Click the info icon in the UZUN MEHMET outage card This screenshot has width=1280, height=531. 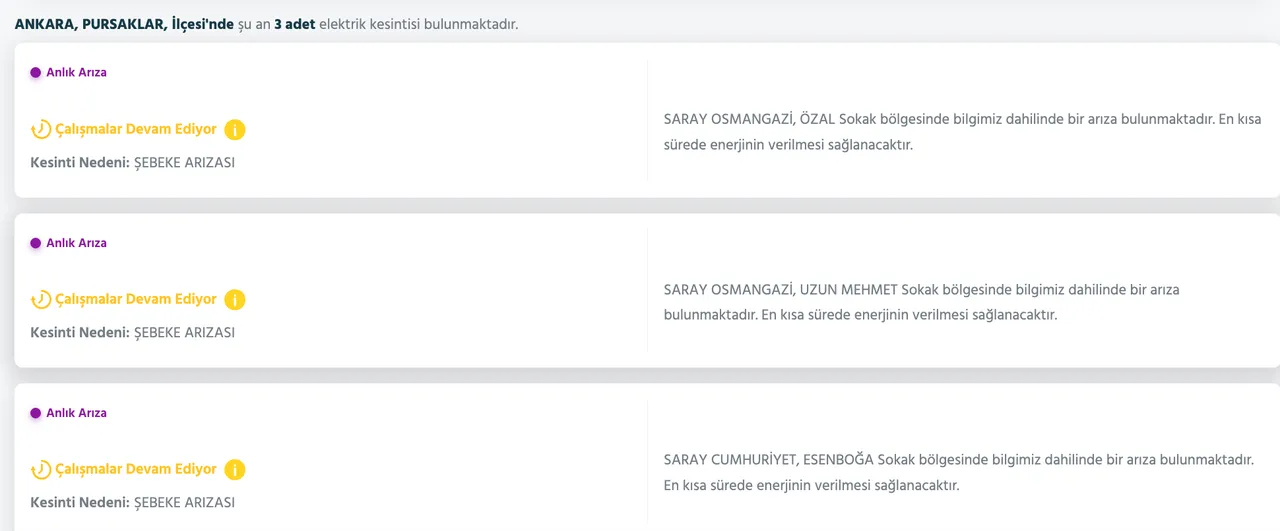pyautogui.click(x=235, y=300)
